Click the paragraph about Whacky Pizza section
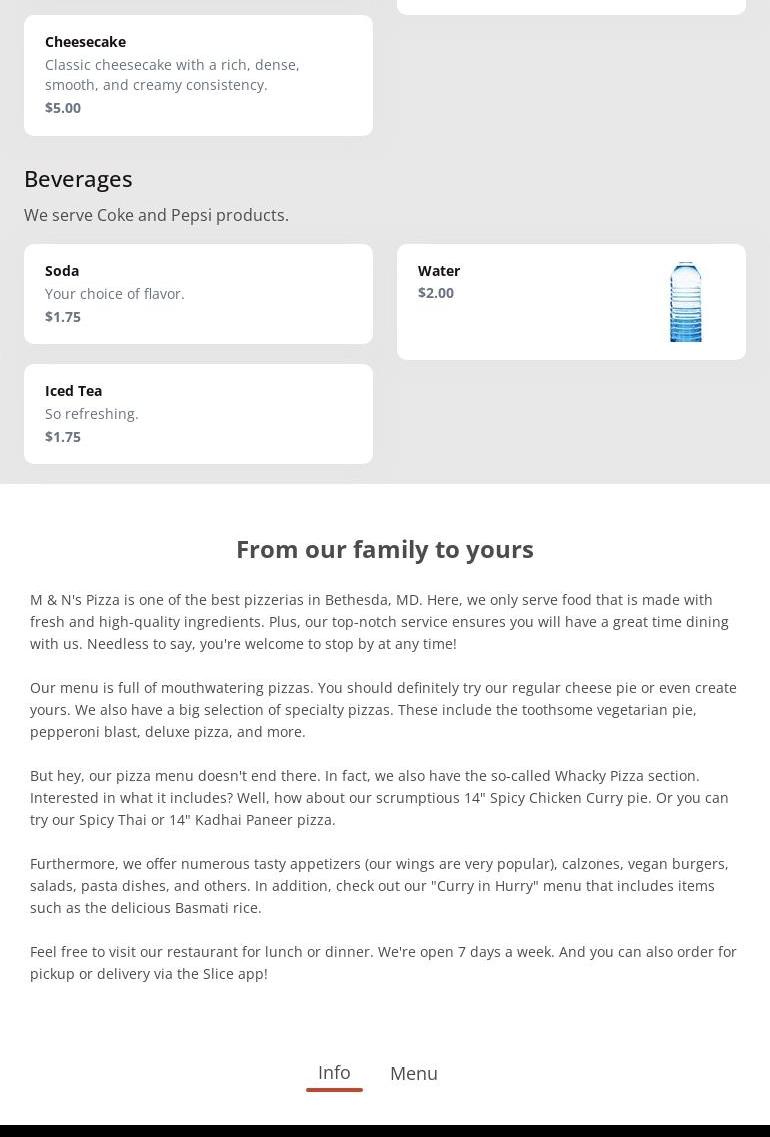Viewport: 770px width, 1137px height. point(380,798)
